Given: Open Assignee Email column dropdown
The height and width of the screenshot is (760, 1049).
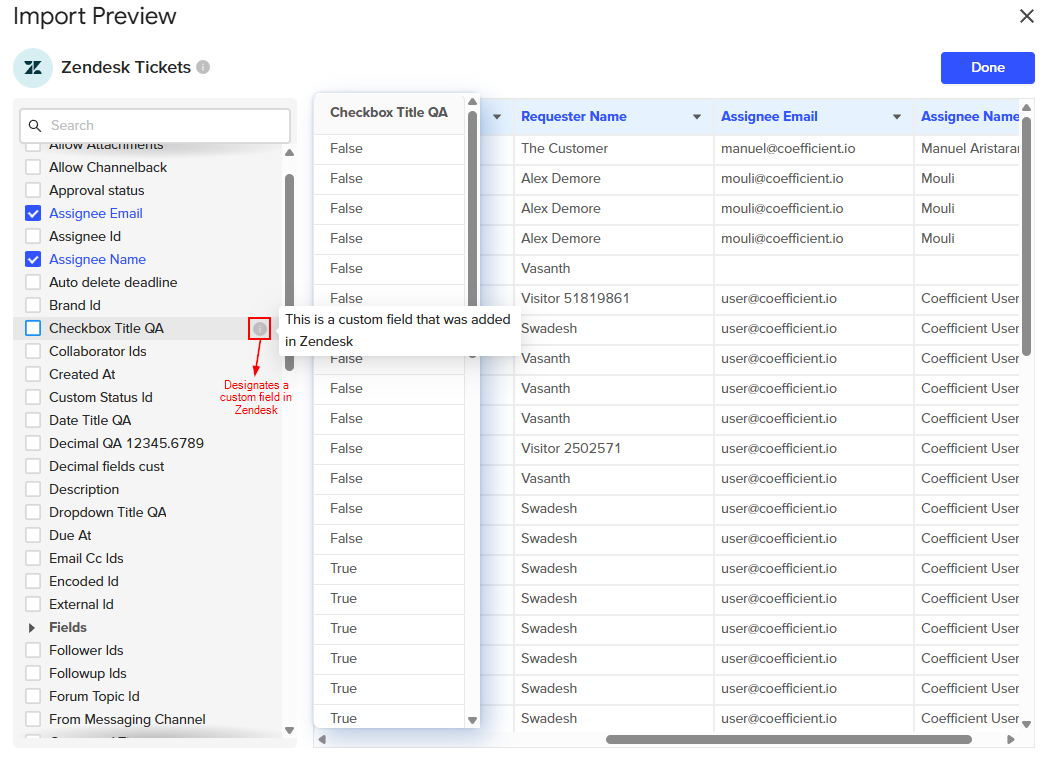Looking at the screenshot, I should point(897,117).
